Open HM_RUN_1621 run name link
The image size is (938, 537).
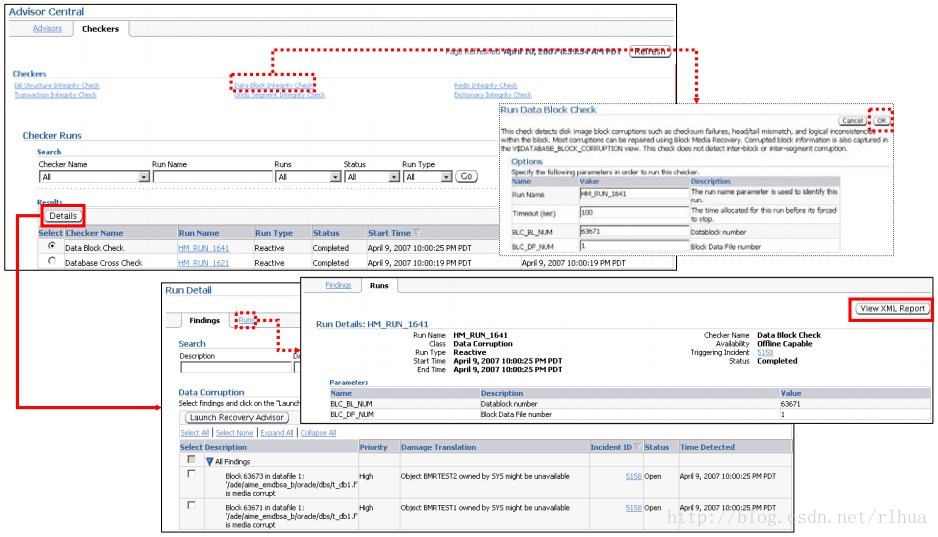click(x=203, y=263)
